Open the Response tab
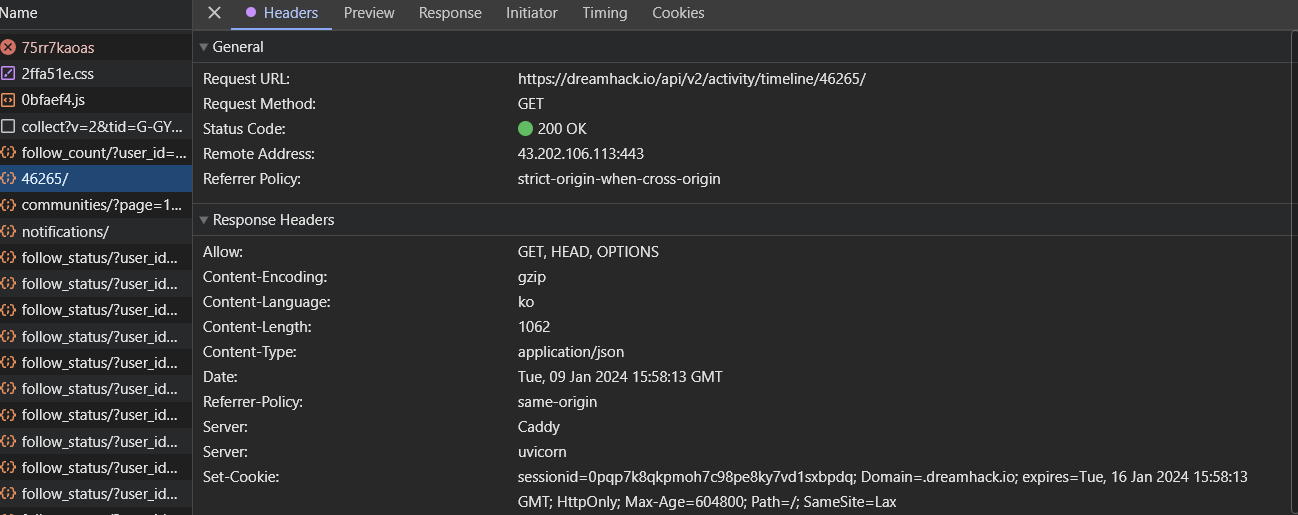1298x515 pixels. click(450, 13)
